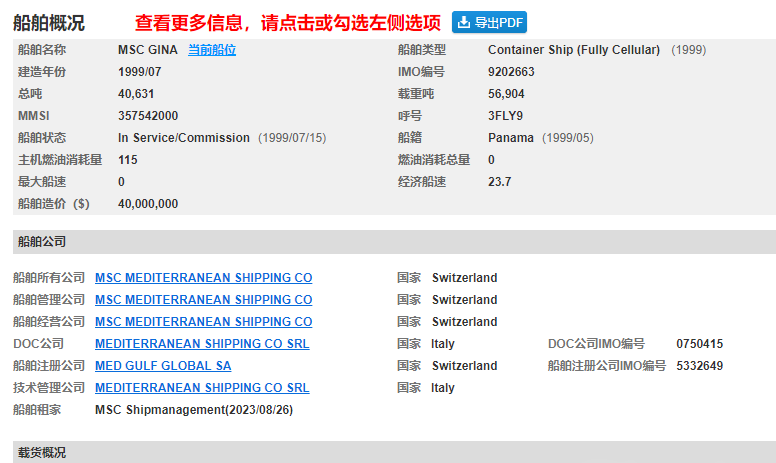Viewport: 776px width, 463px height.
Task: Select the ship type Container Ship (Fully Cellular)
Action: [x=574, y=50]
